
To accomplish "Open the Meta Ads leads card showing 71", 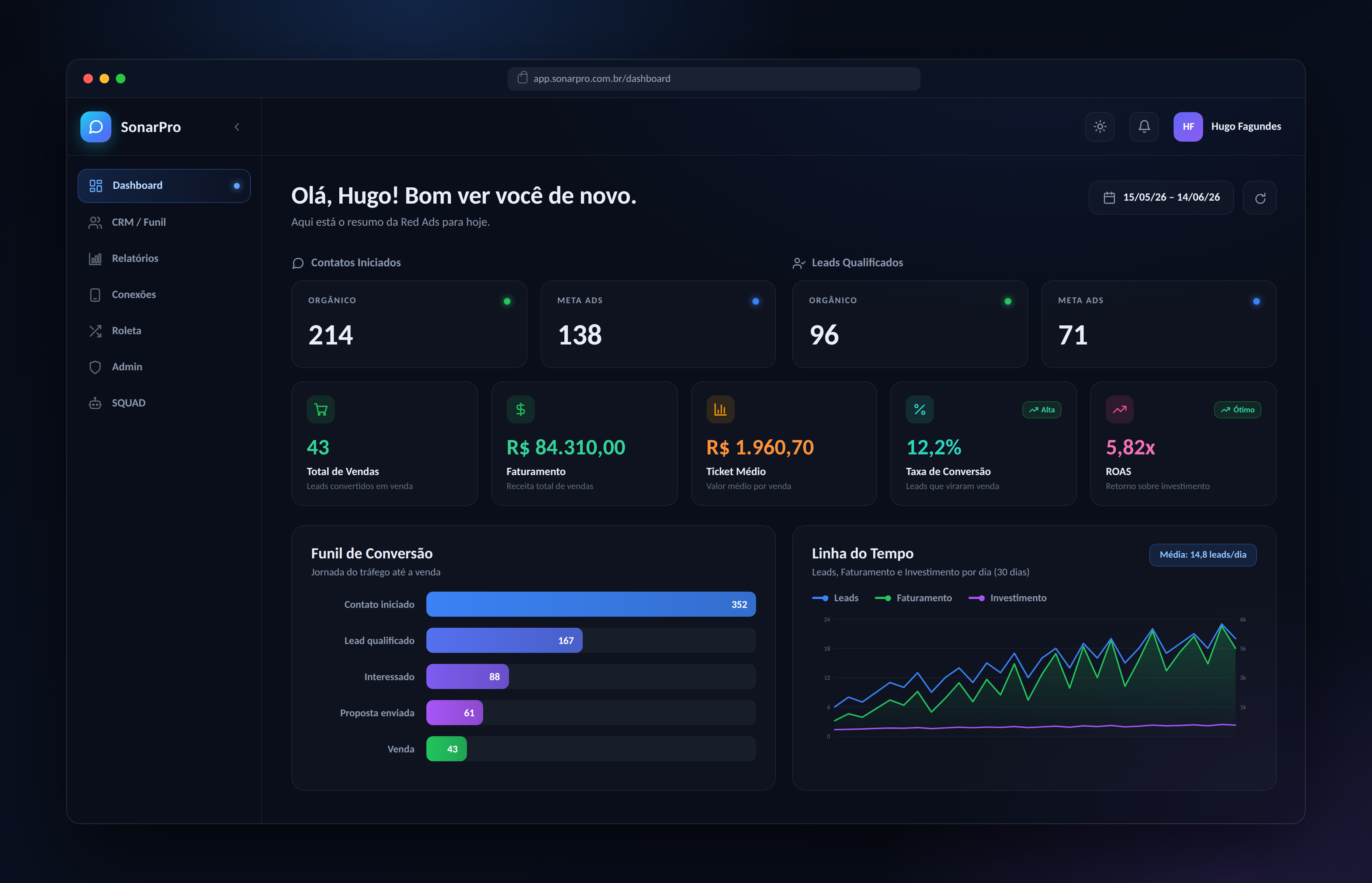I will (x=1159, y=324).
